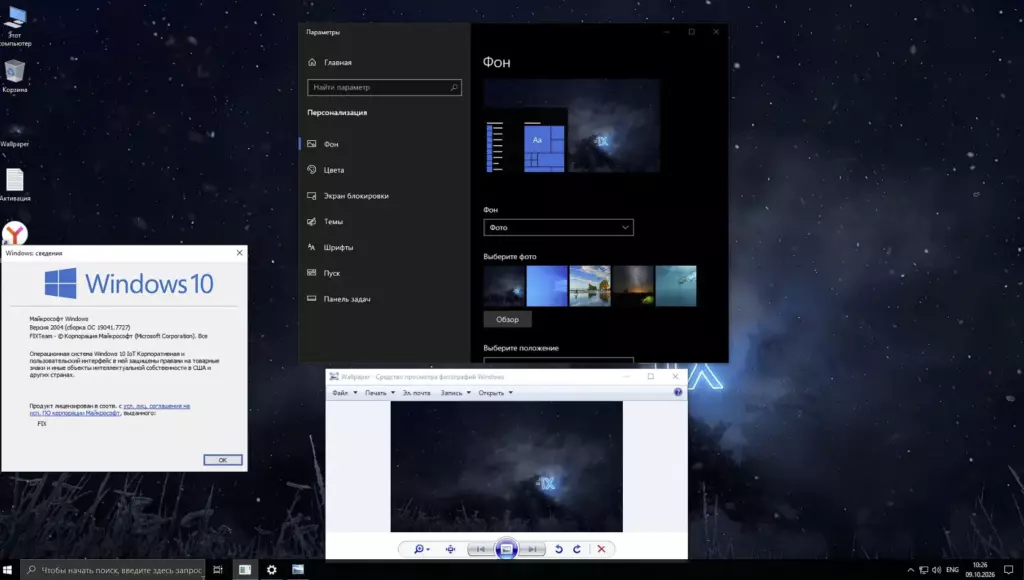Screen dimensions: 1024x580
Task: Show hidden tray icons chevron
Action: click(x=910, y=570)
